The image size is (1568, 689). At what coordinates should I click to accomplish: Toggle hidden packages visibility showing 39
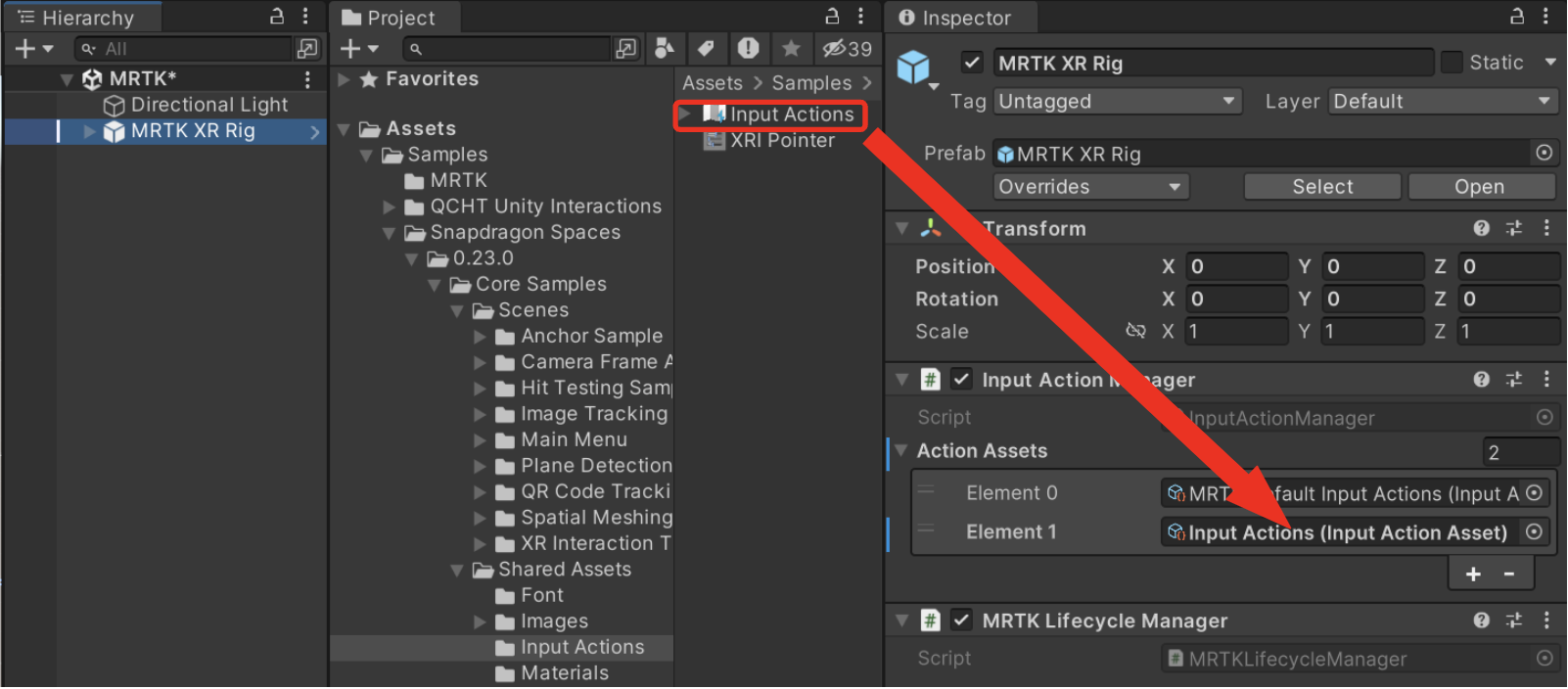click(847, 49)
